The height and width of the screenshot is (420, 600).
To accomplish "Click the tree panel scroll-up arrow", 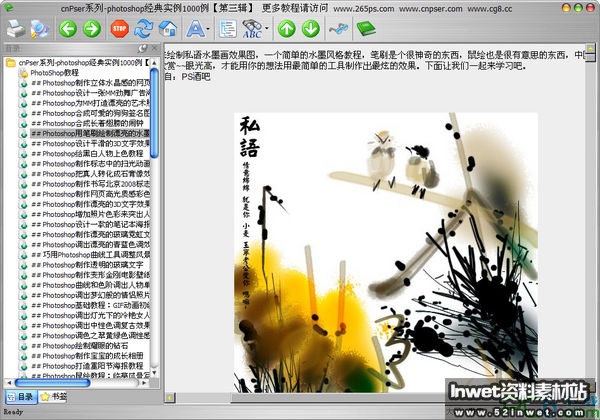I will coord(154,63).
